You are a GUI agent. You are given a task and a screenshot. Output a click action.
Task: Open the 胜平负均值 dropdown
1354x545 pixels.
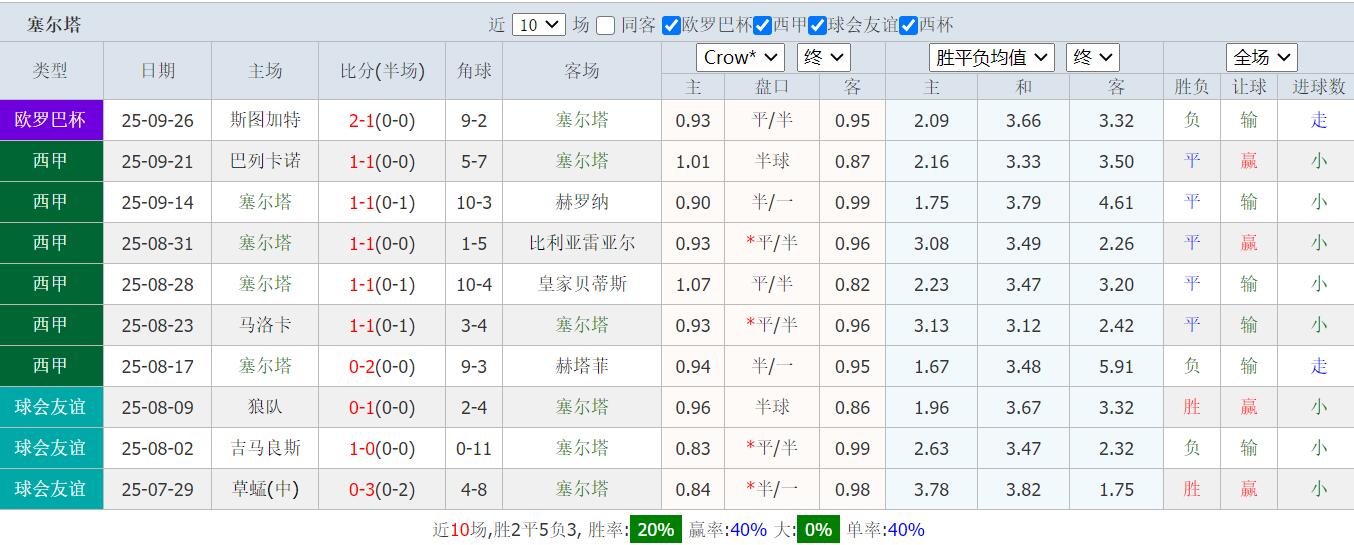coord(991,57)
